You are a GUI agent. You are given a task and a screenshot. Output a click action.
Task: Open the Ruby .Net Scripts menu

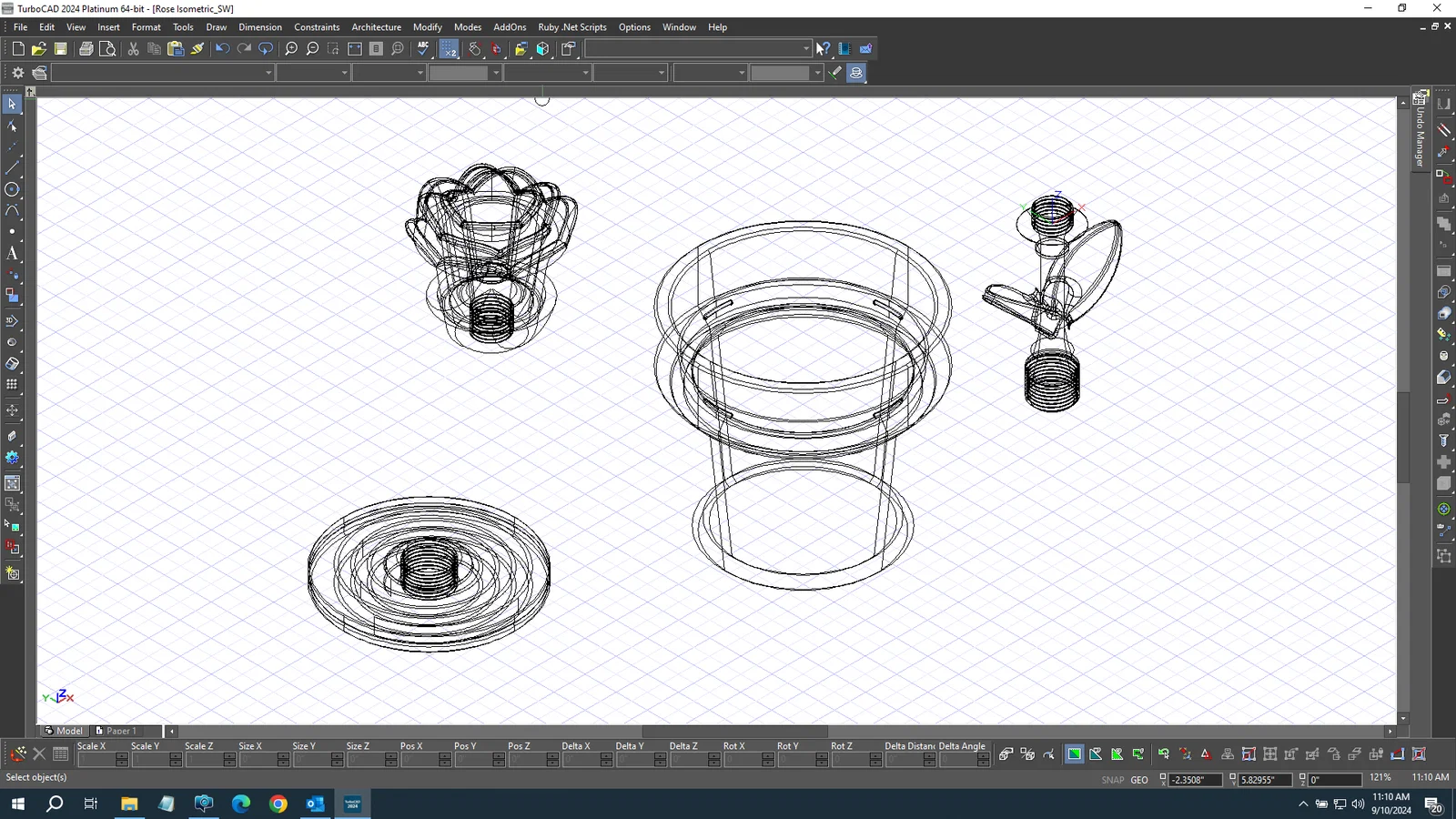tap(571, 27)
